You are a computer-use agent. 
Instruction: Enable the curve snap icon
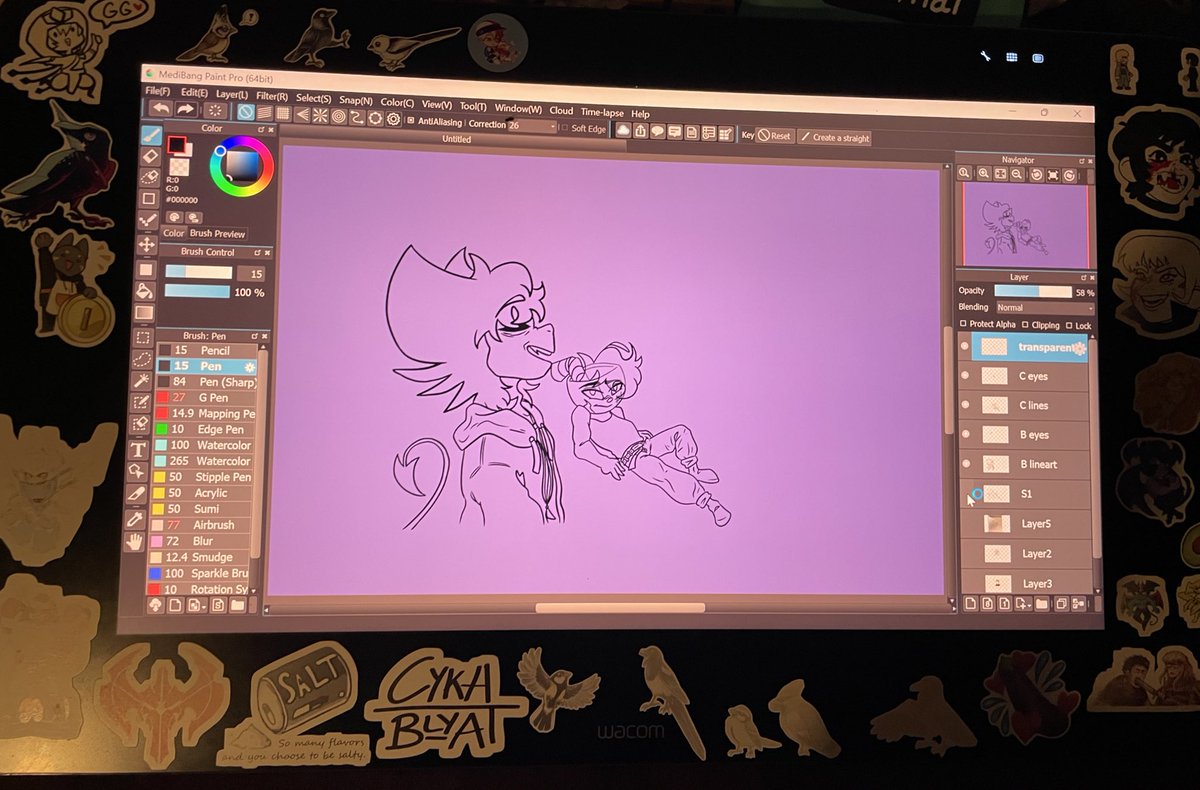(357, 118)
